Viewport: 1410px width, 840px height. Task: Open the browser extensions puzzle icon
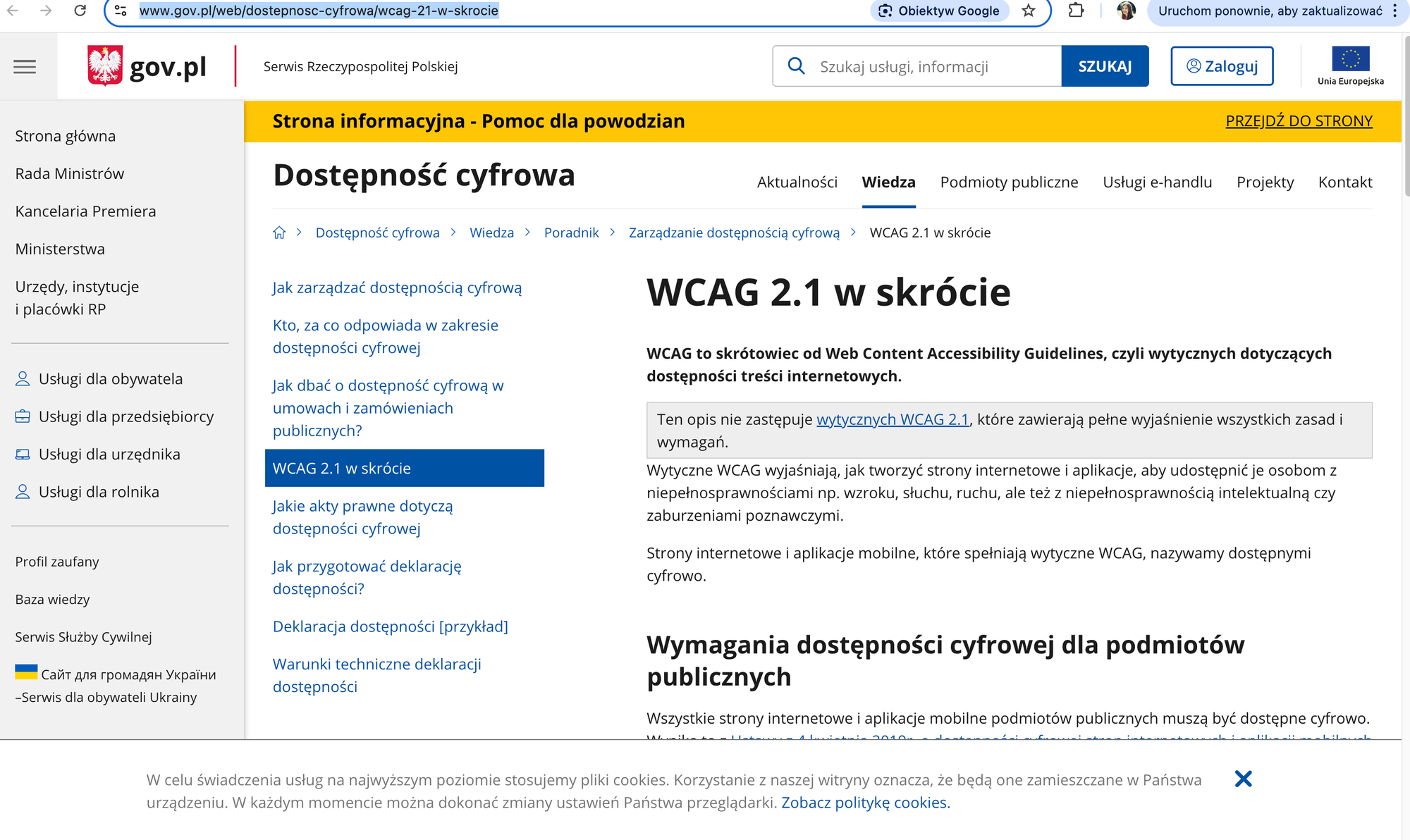click(x=1076, y=11)
